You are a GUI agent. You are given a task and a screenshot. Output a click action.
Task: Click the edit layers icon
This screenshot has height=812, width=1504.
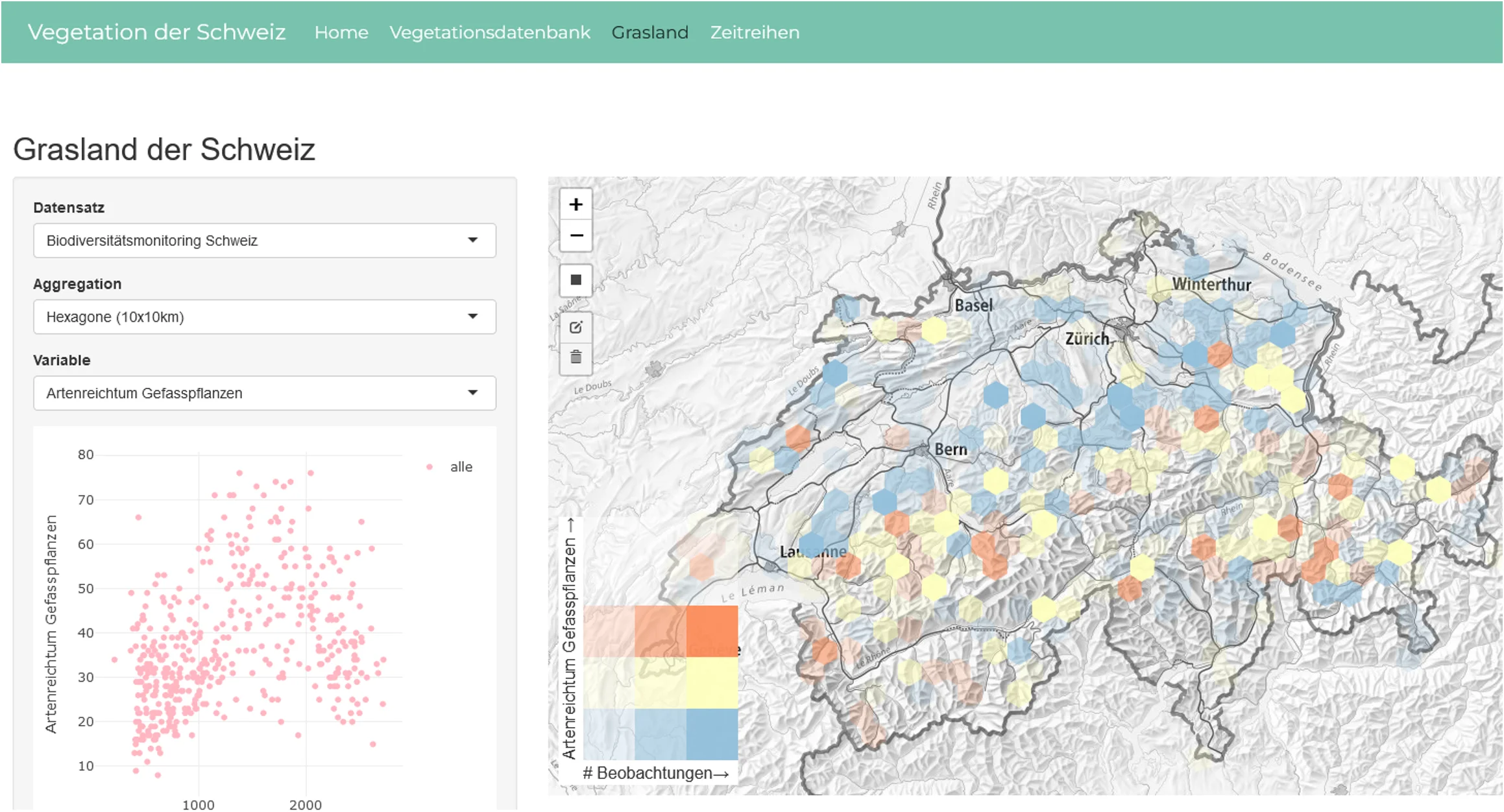coord(576,328)
